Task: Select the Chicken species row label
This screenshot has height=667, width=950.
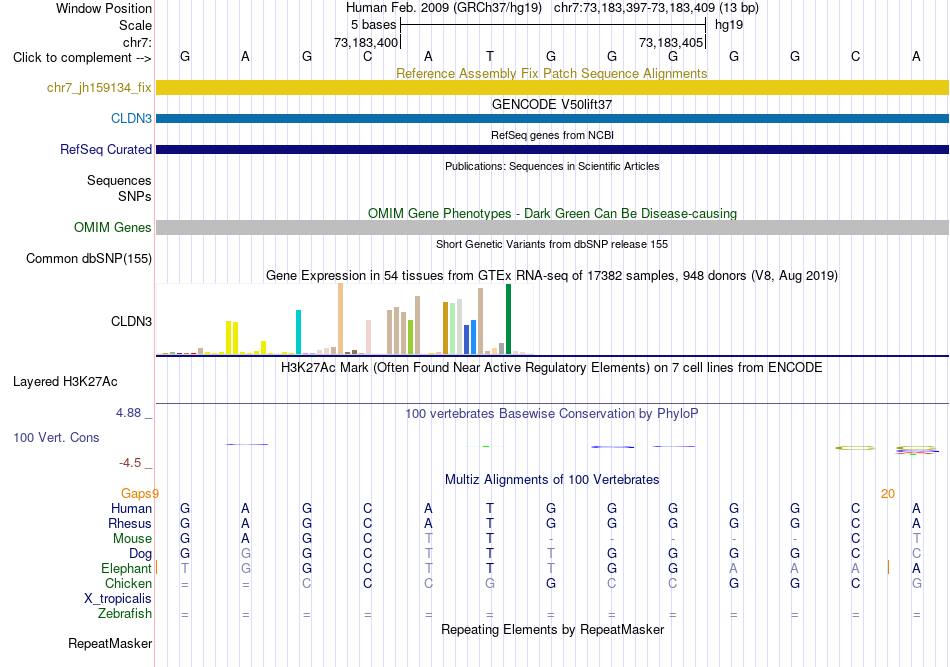Action: [128, 583]
